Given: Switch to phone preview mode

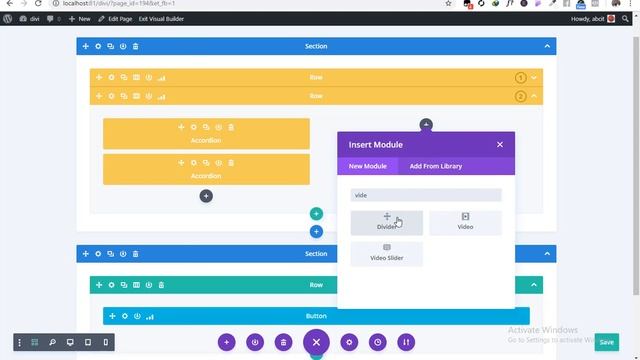Looking at the screenshot, I should 106,342.
